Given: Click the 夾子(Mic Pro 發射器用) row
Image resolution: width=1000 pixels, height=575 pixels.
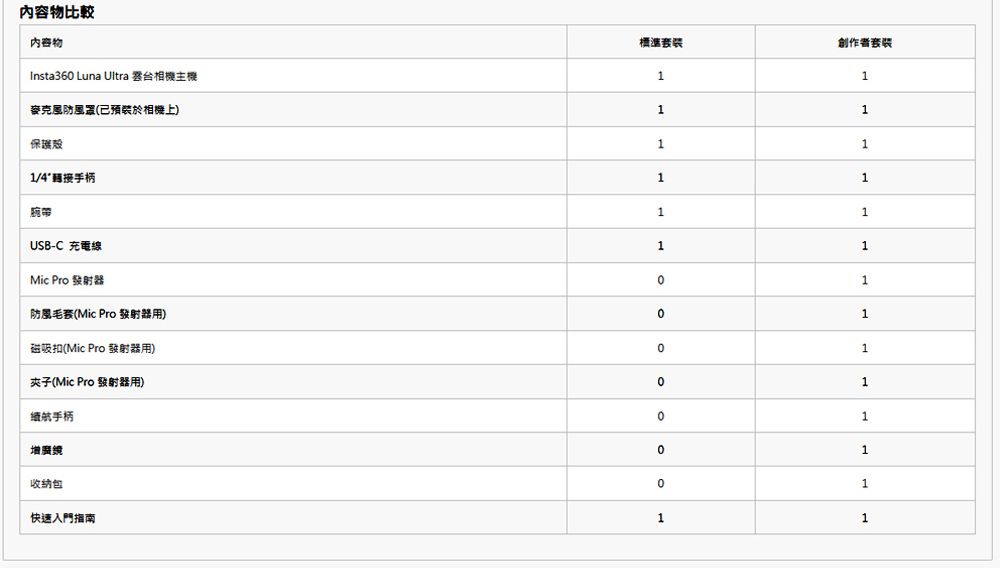Looking at the screenshot, I should tap(497, 382).
